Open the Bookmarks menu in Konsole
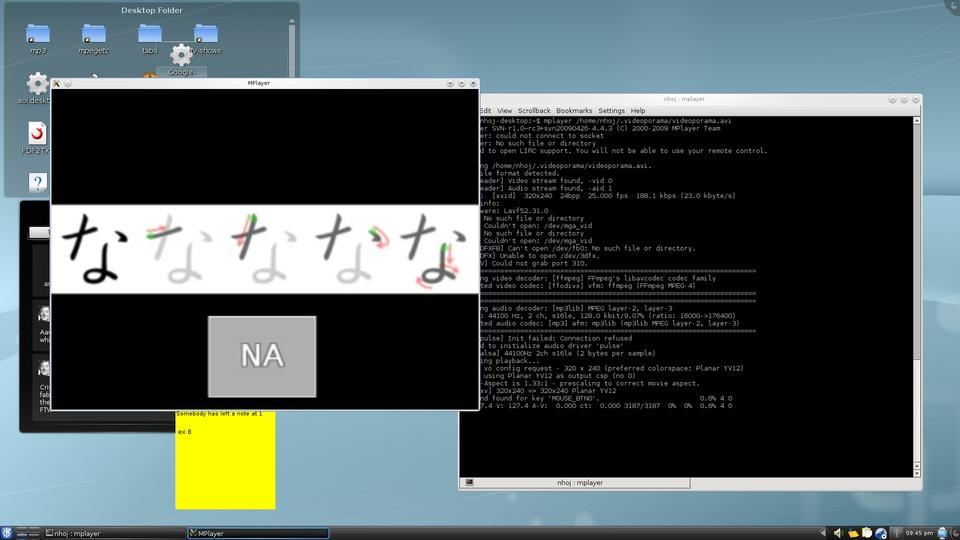The width and height of the screenshot is (960, 540). coord(574,110)
